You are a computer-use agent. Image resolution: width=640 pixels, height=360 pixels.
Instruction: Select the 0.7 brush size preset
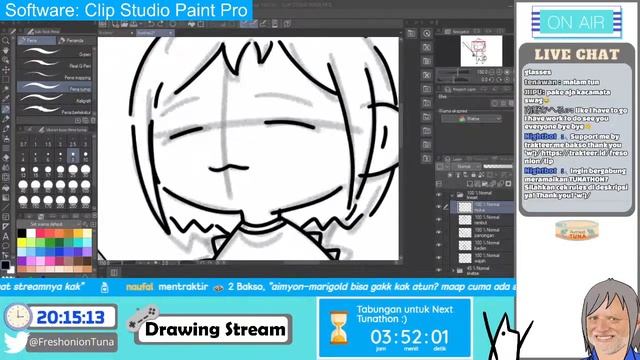(23, 144)
